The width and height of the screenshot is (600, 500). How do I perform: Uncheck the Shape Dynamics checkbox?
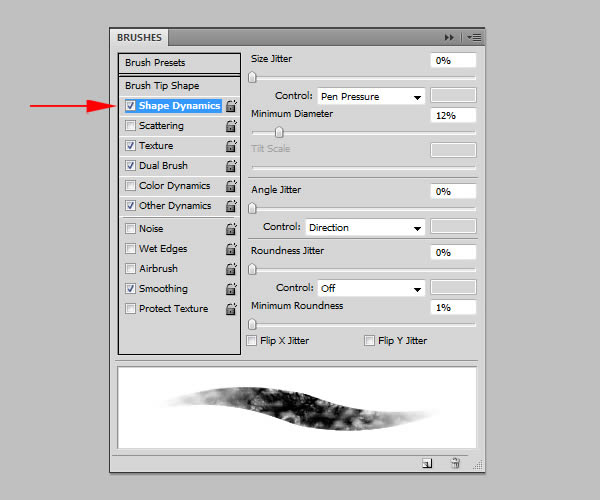click(130, 106)
